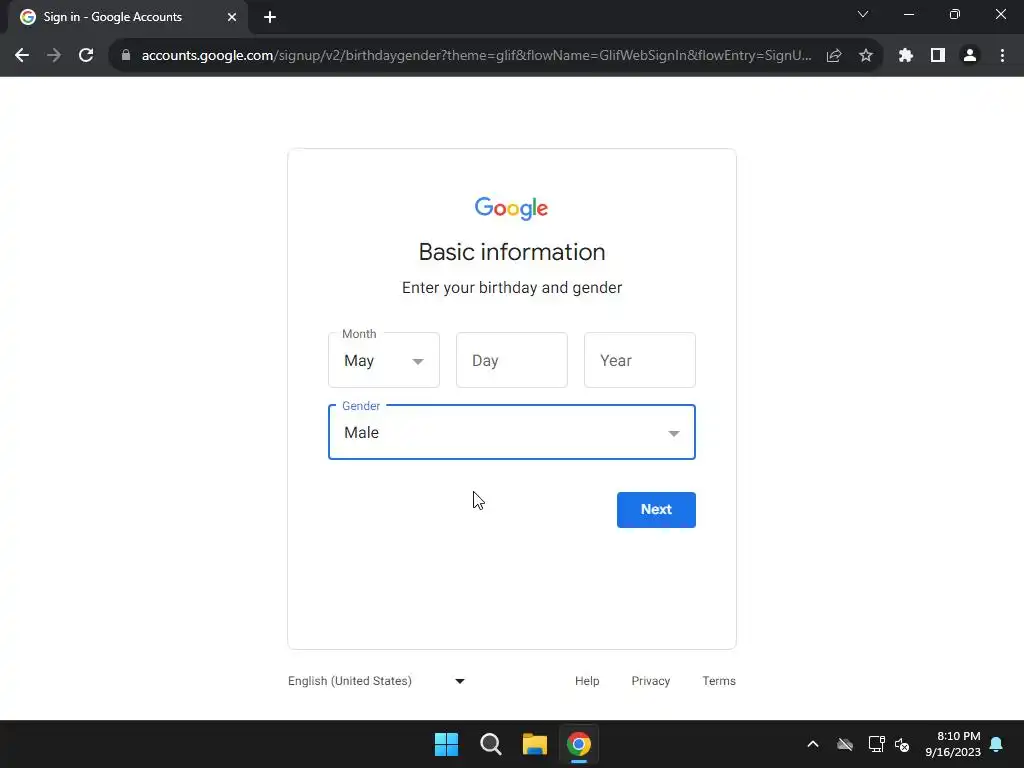Click the Google logo
Screen dimensions: 1024x768
(x=512, y=208)
